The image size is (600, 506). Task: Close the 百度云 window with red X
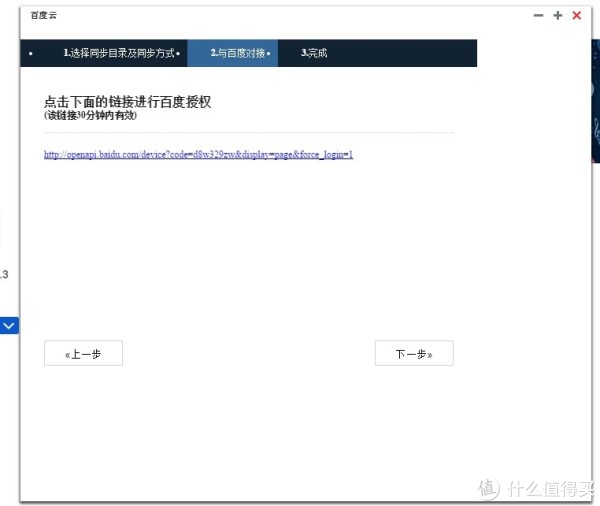coord(577,15)
